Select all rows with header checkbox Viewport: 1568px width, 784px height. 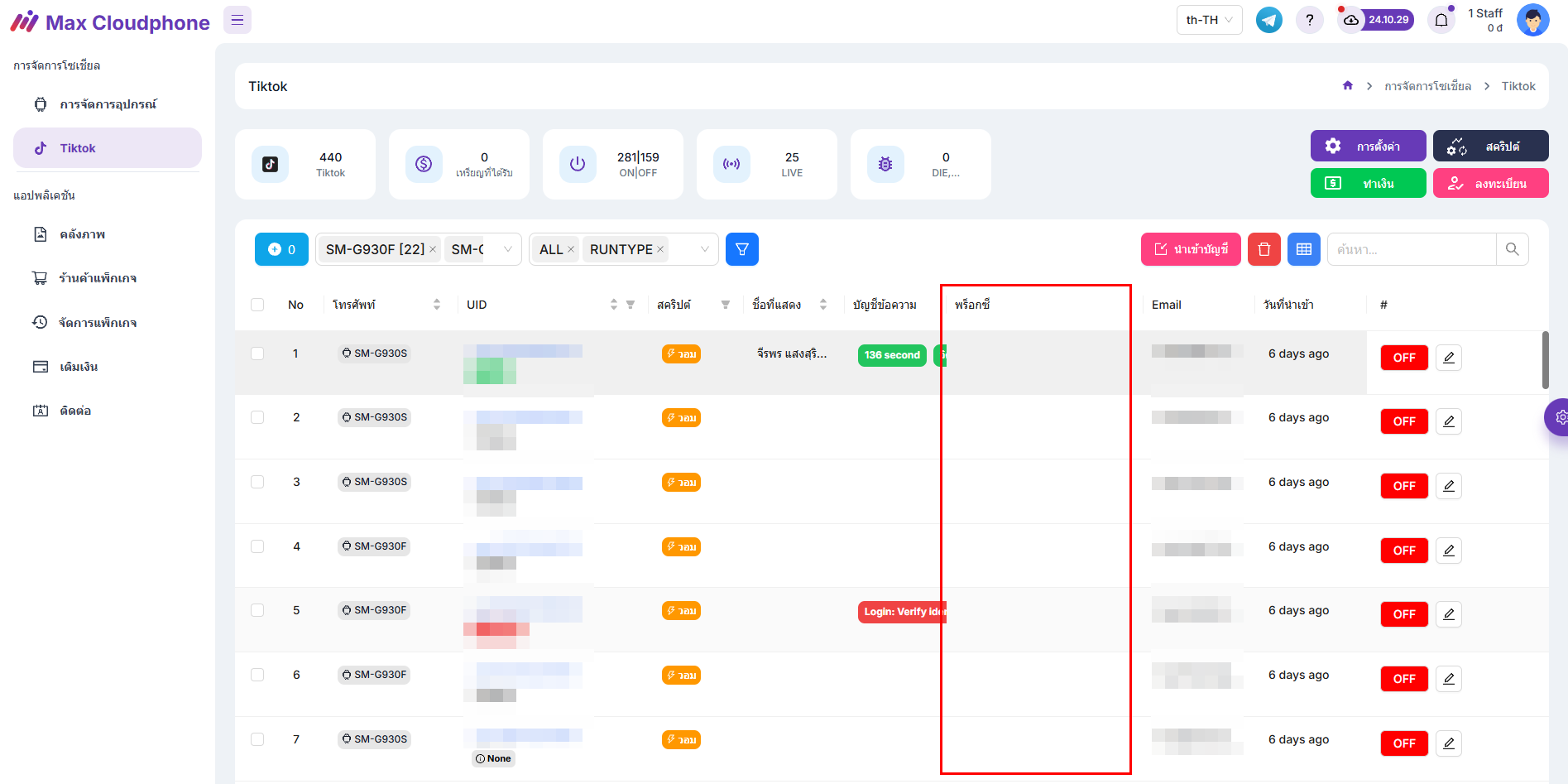[257, 305]
